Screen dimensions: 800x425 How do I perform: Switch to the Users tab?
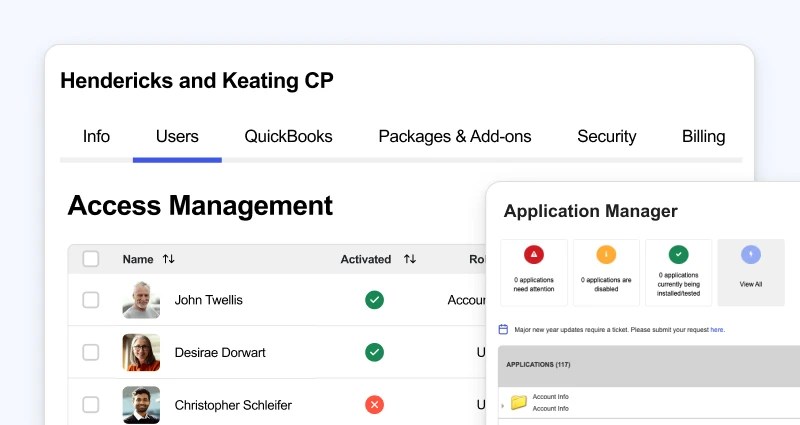pyautogui.click(x=177, y=136)
